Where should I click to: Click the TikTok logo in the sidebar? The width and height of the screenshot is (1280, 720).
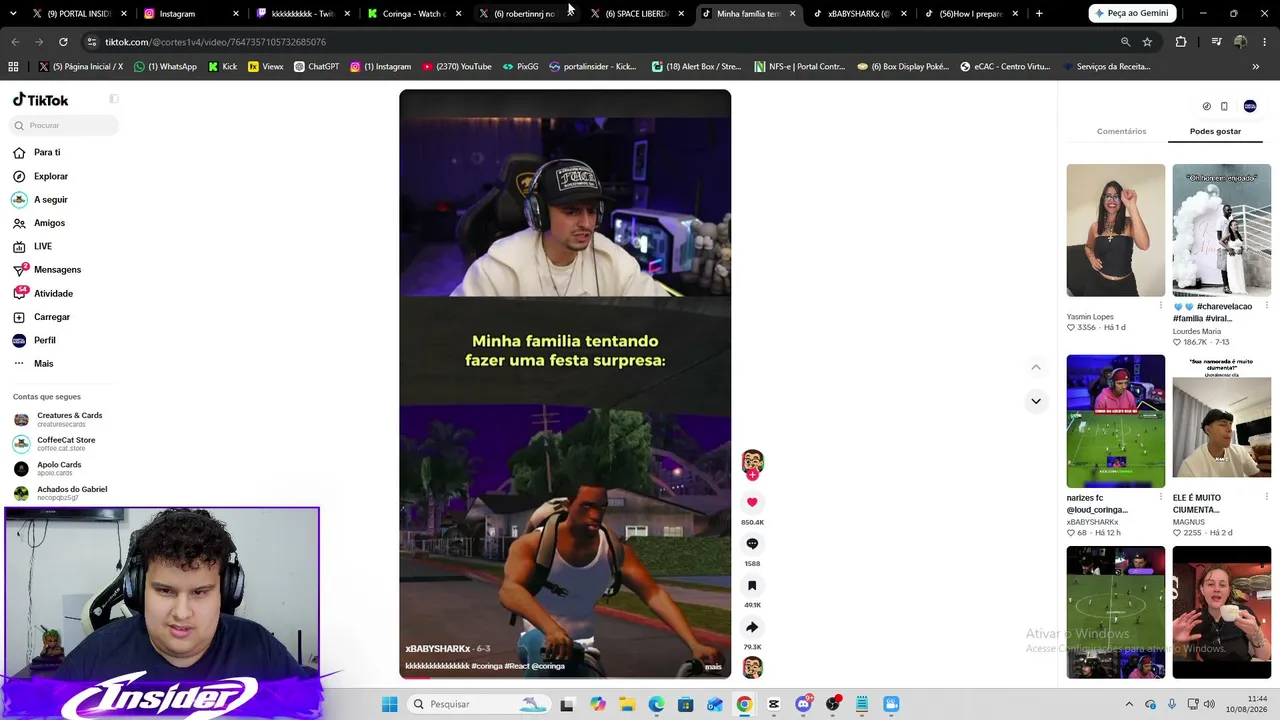[41, 100]
